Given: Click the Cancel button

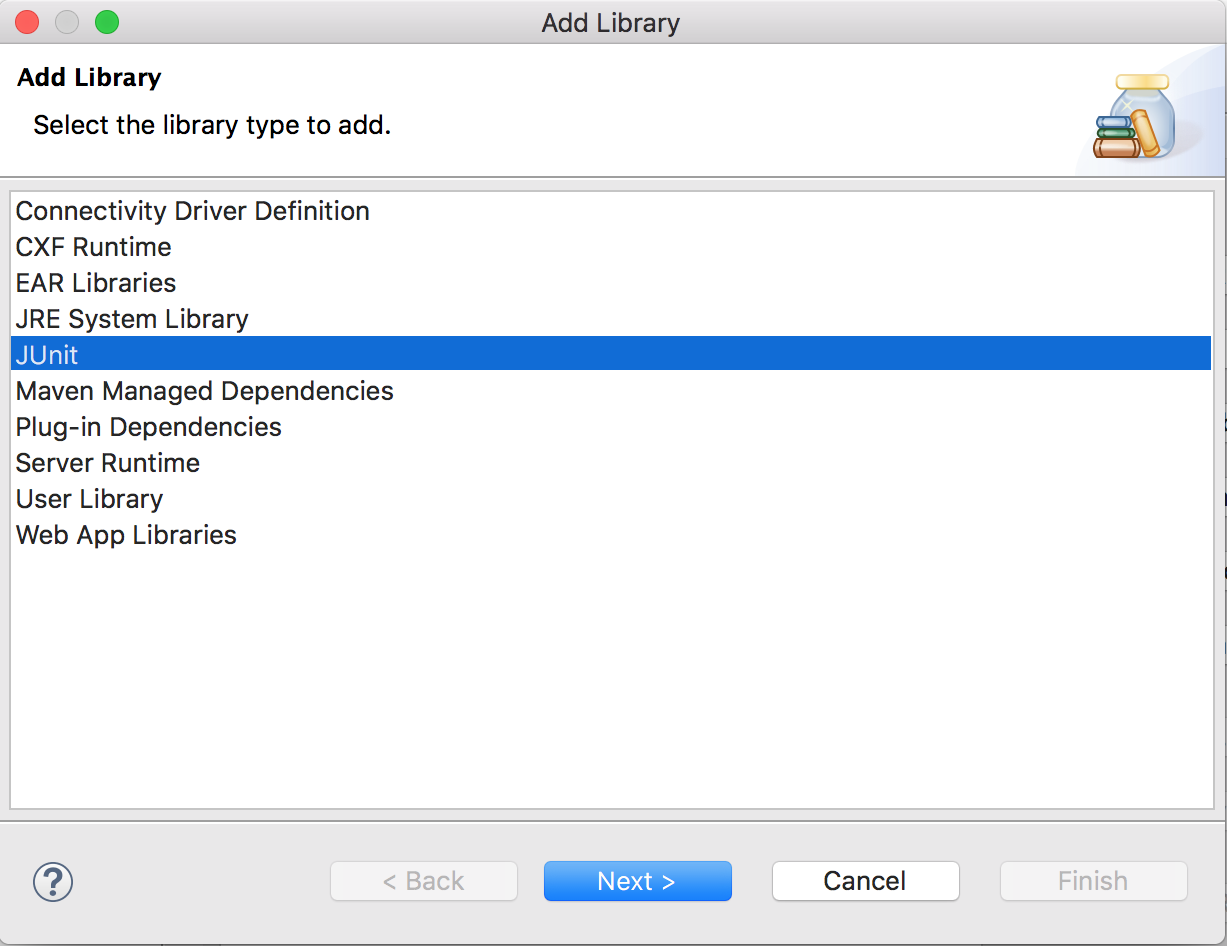Looking at the screenshot, I should pos(865,881).
